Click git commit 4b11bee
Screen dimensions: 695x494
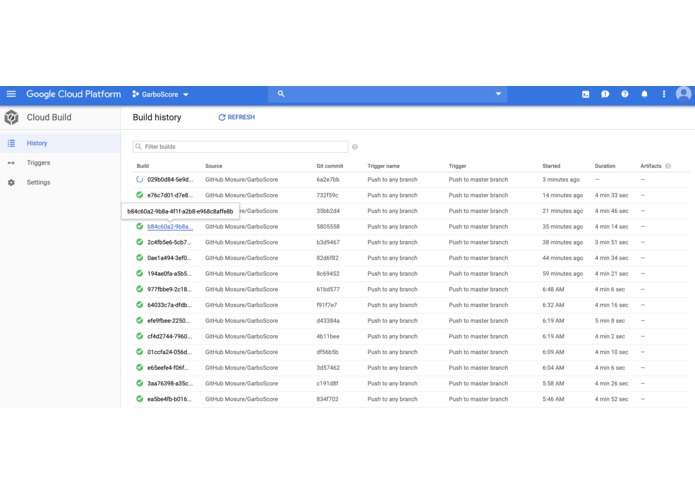328,336
